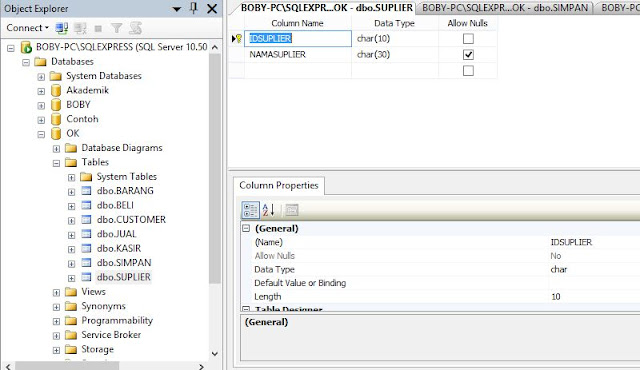Click the dbo.KASIR table icon
640x370 pixels.
[x=86, y=248]
